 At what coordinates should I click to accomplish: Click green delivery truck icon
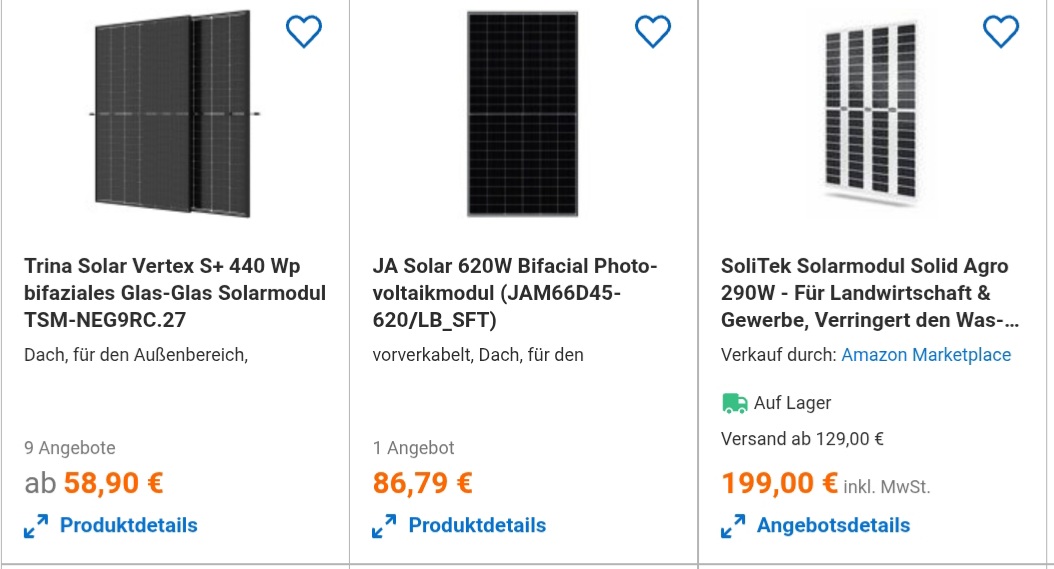coord(734,403)
